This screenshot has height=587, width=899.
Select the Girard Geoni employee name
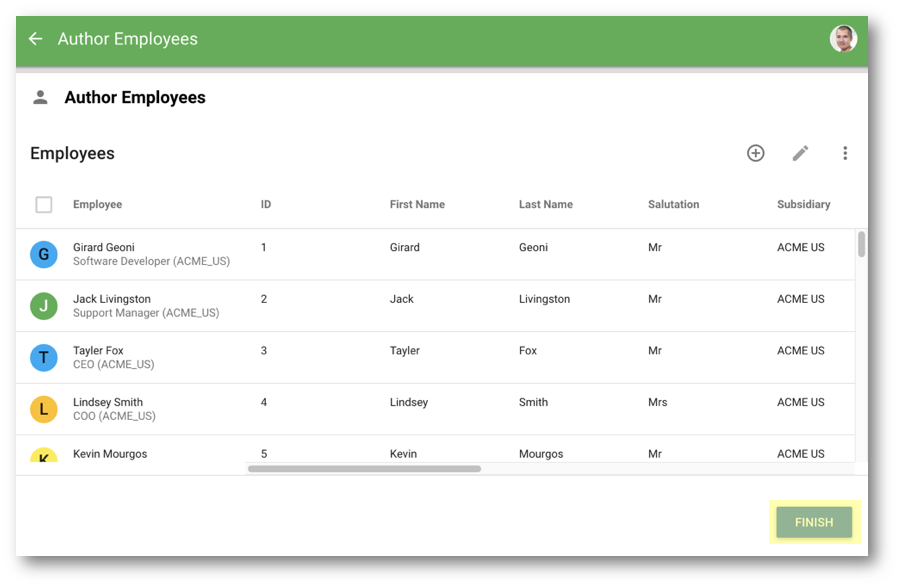pyautogui.click(x=104, y=248)
